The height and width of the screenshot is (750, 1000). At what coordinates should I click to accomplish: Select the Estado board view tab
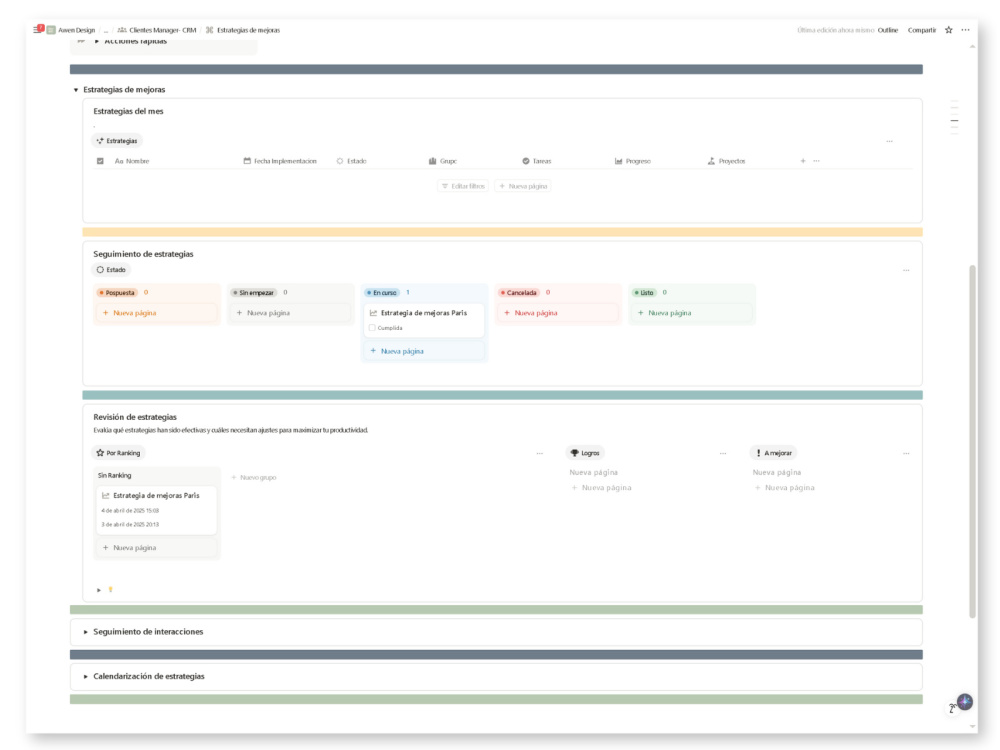(x=112, y=270)
